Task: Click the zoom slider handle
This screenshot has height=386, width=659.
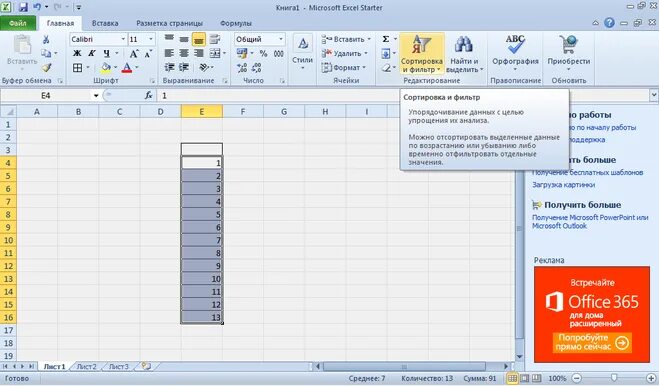Action: 614,378
